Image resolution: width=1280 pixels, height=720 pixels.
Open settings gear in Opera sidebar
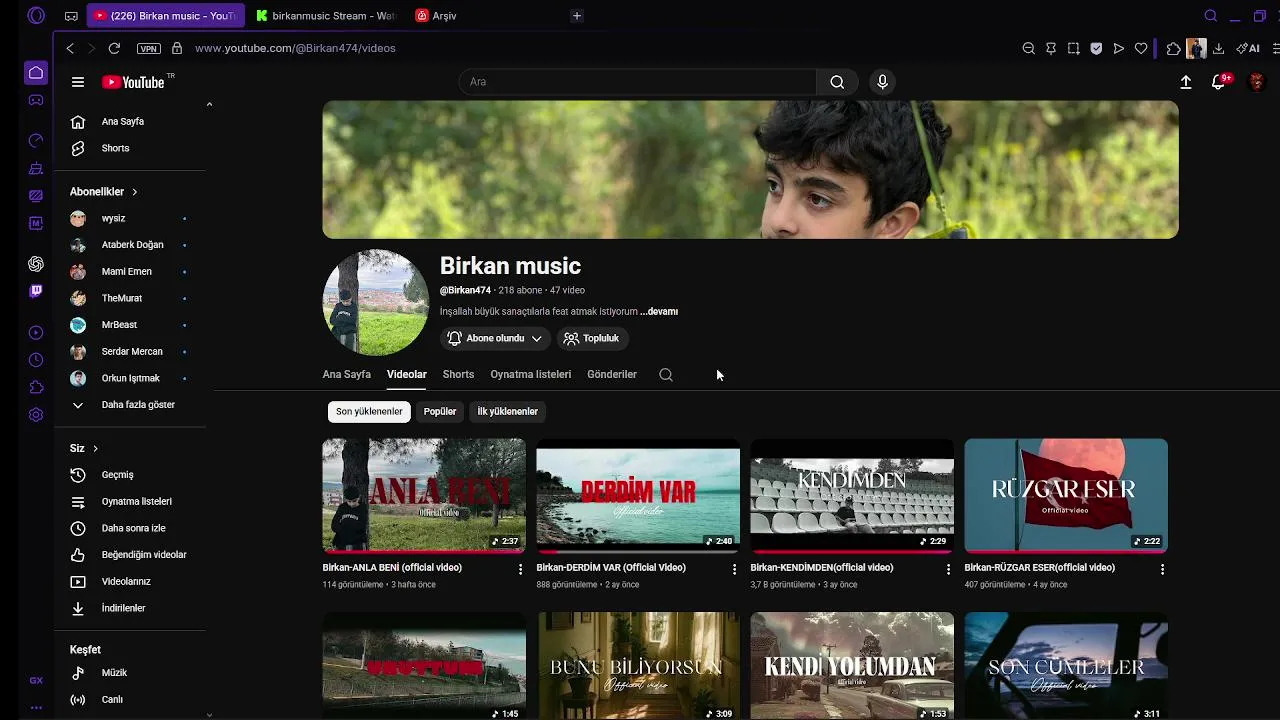36,414
